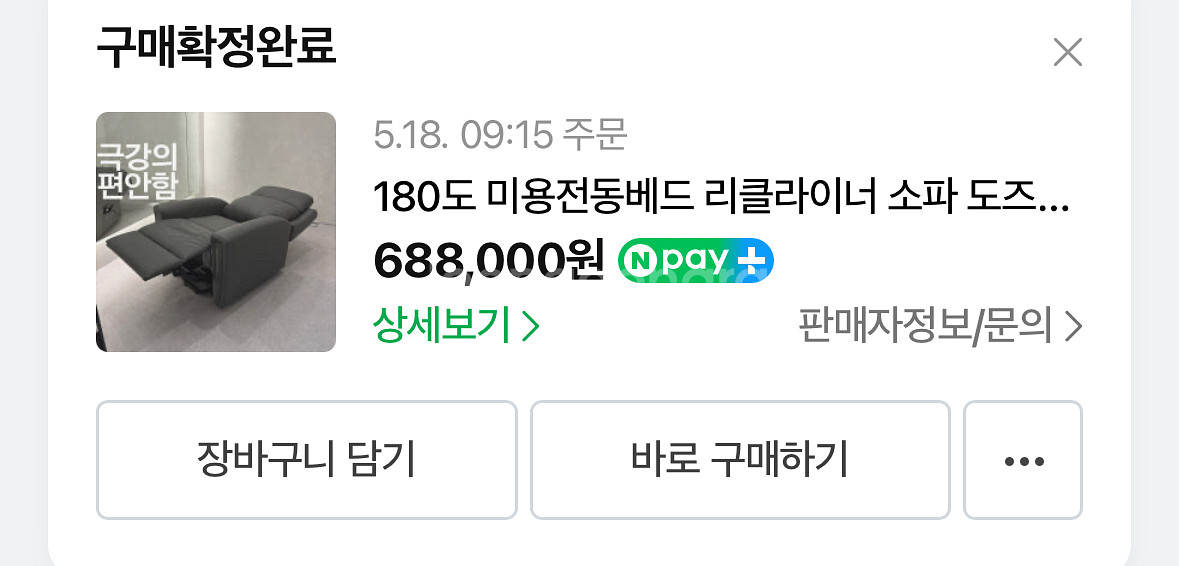Add item with 장바구니 담기 button

tap(307, 460)
